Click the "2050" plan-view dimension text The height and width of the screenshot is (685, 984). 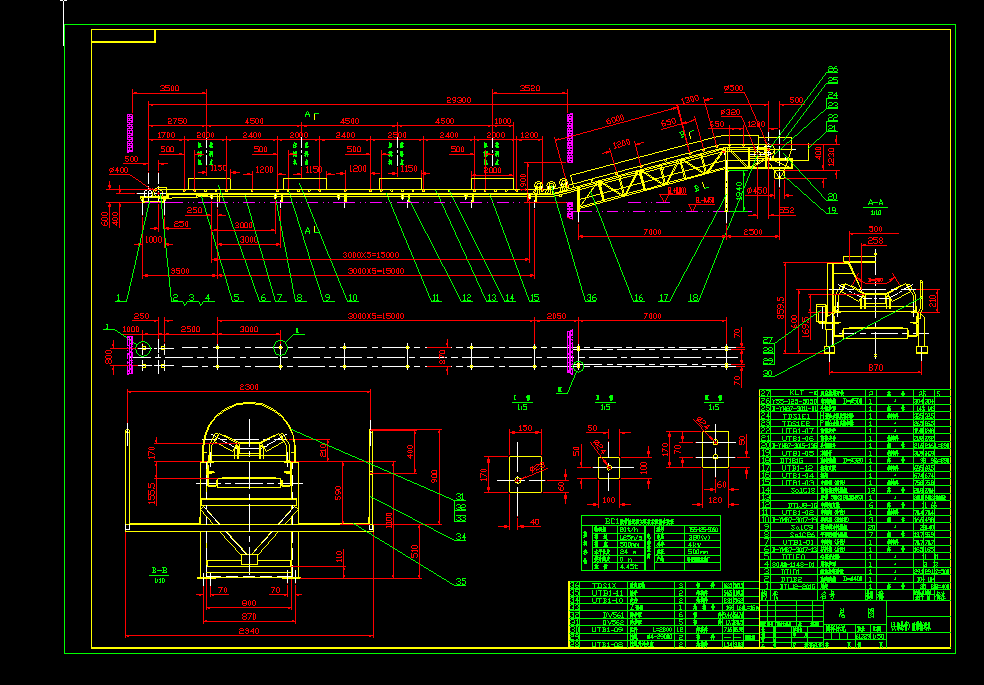[557, 317]
